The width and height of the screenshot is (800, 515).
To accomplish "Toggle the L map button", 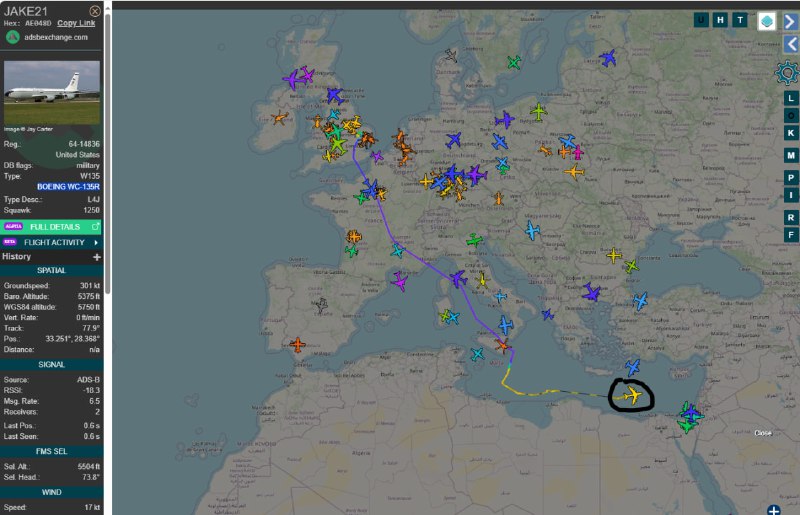I will click(791, 98).
